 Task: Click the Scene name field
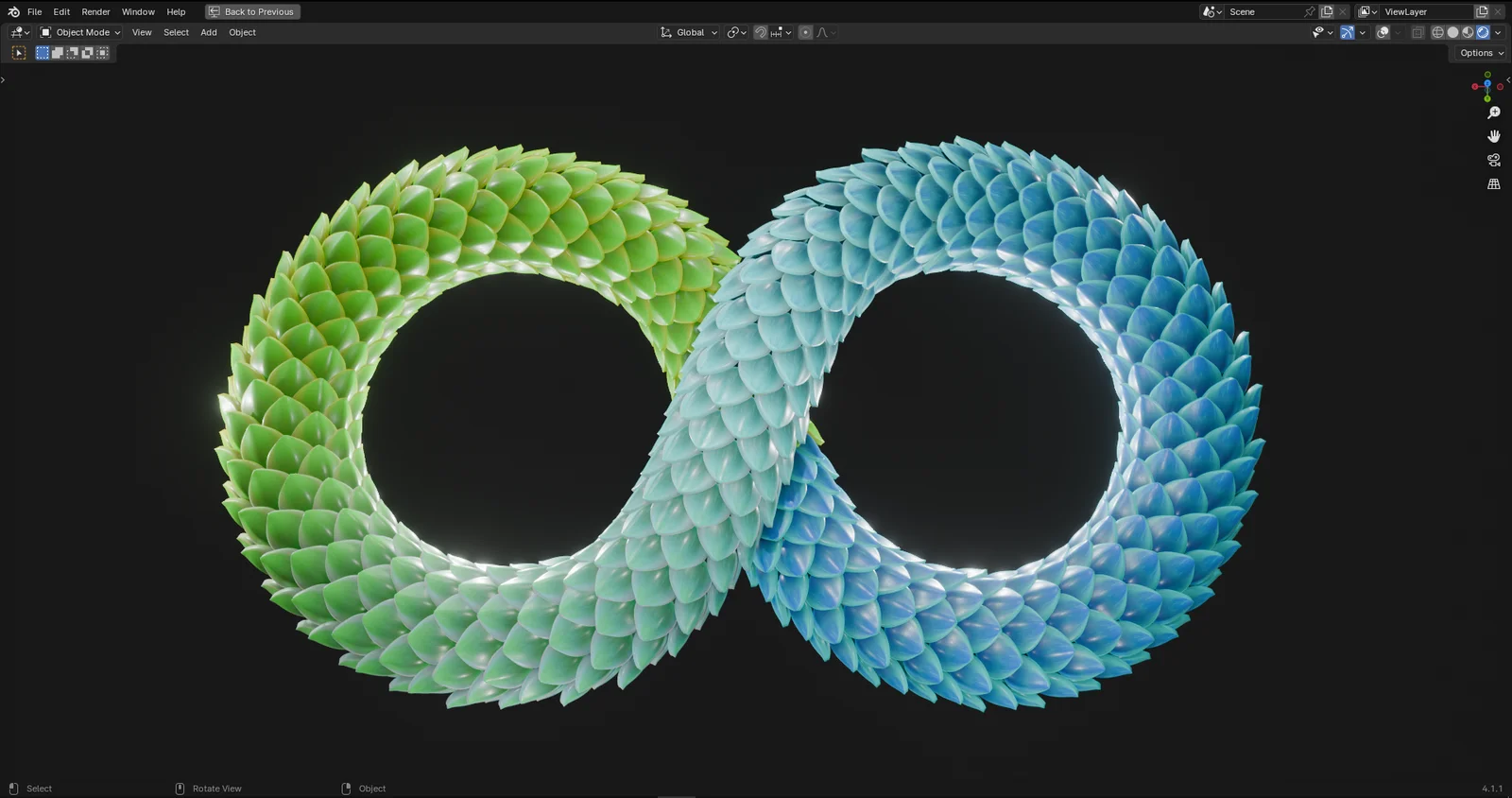click(1263, 11)
